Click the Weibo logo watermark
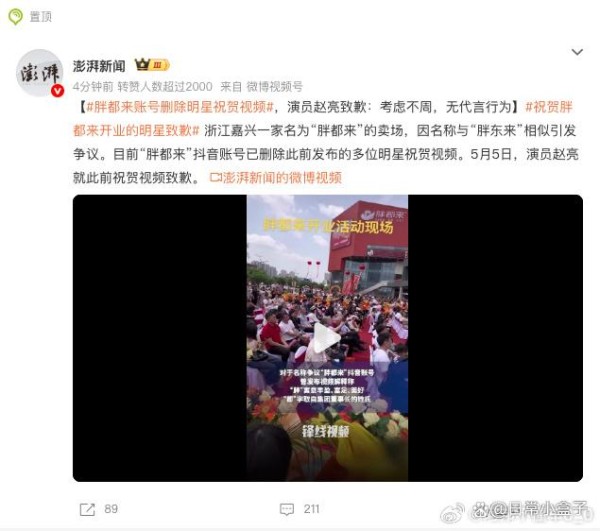 coord(452,512)
